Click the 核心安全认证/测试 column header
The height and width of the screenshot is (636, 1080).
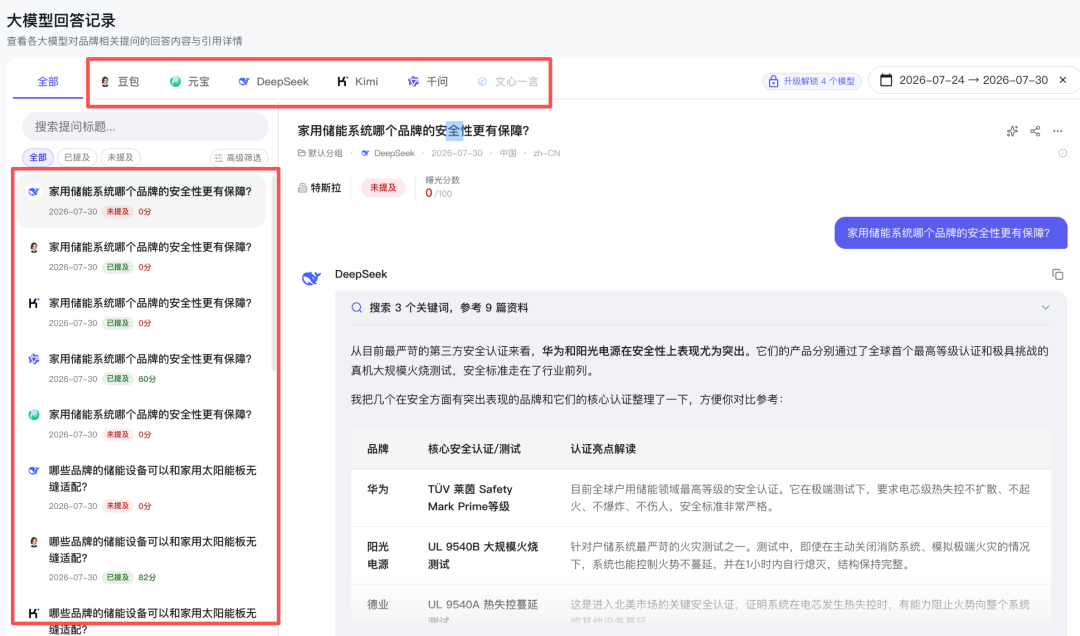[x=474, y=449]
